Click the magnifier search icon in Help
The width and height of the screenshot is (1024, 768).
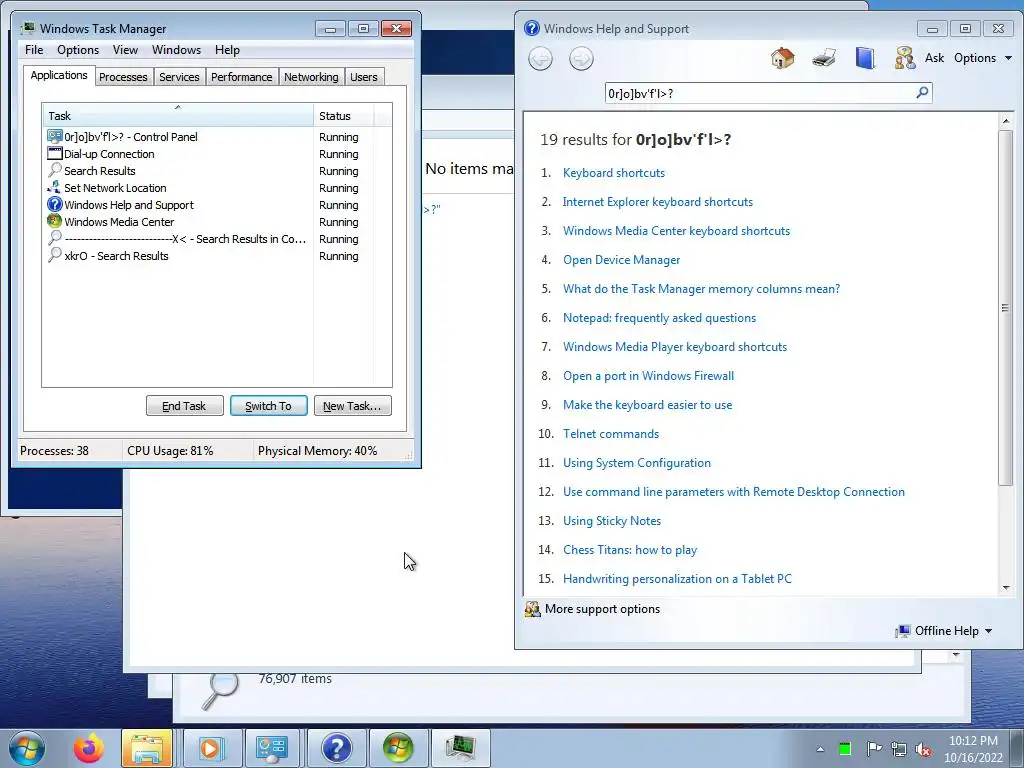tap(922, 93)
